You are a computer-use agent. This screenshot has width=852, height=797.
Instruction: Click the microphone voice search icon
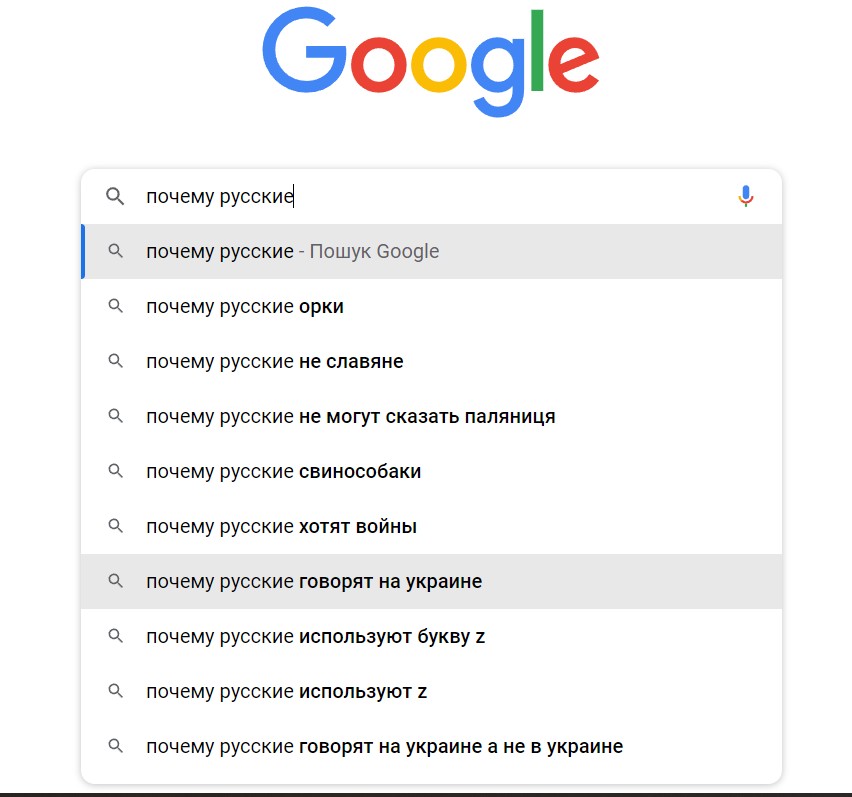coord(745,196)
